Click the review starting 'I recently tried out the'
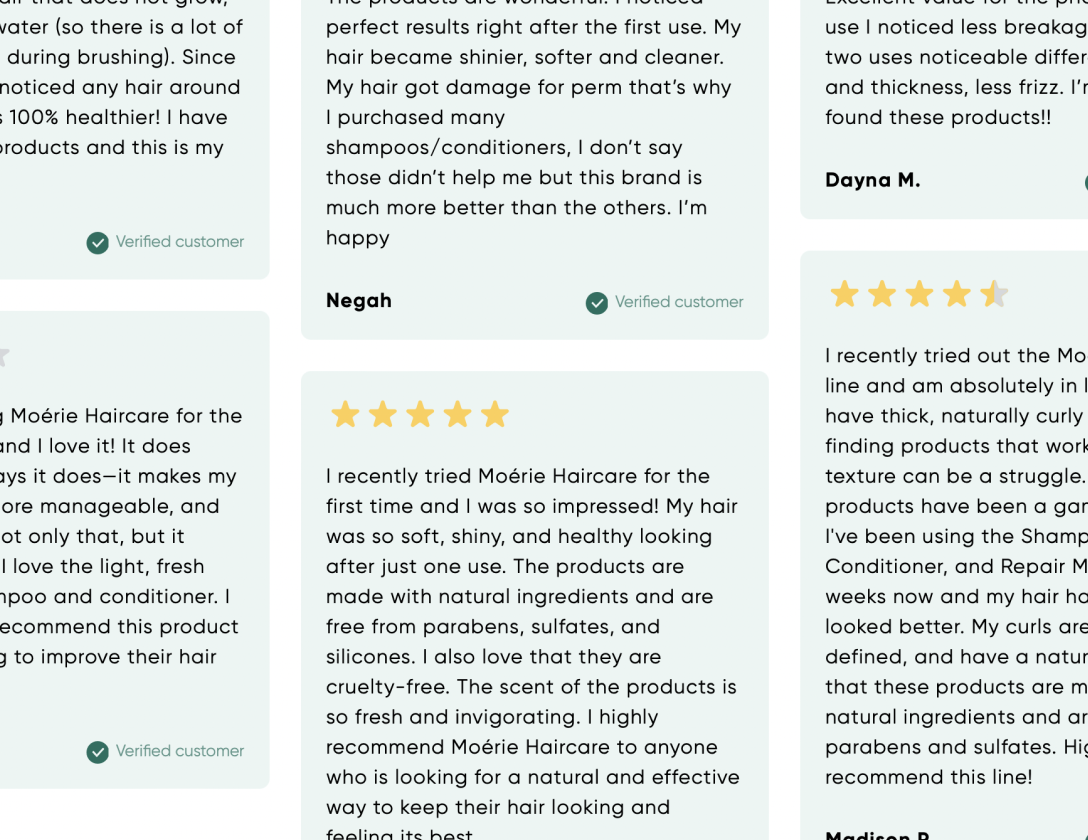Image resolution: width=1088 pixels, height=840 pixels. pyautogui.click(x=956, y=566)
